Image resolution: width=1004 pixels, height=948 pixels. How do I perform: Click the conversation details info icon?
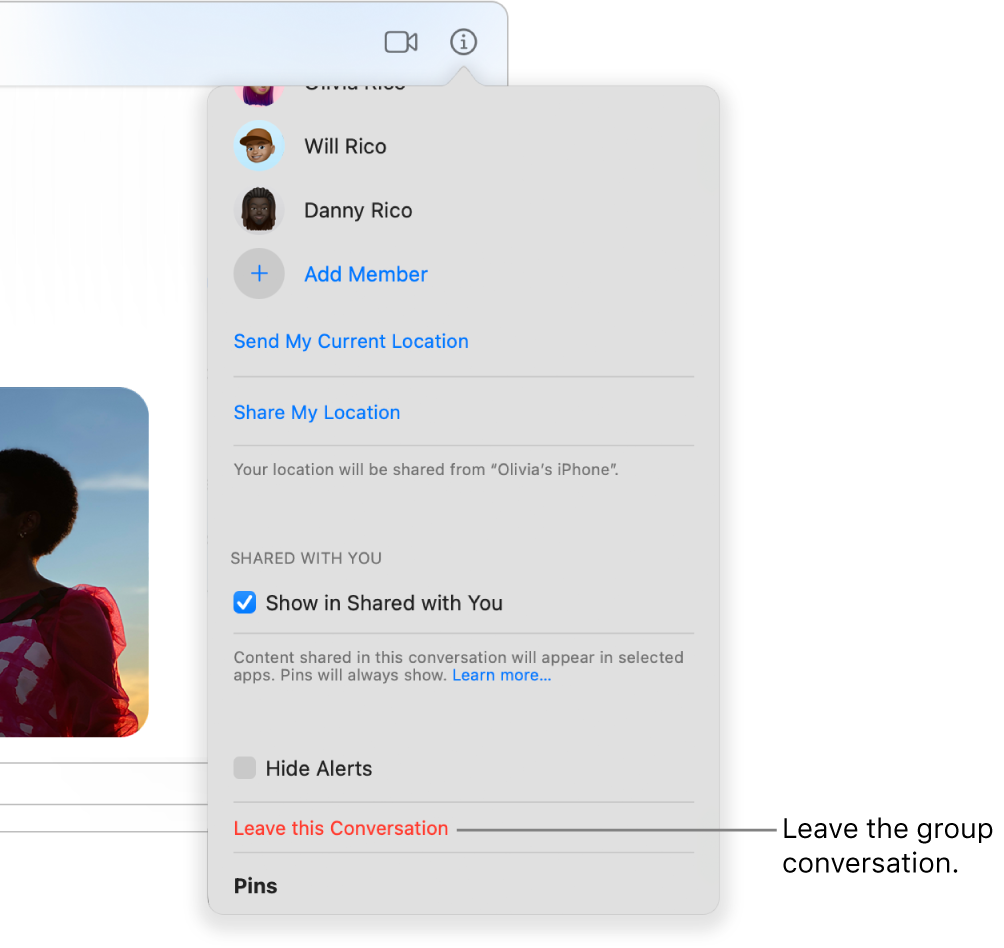(x=464, y=42)
